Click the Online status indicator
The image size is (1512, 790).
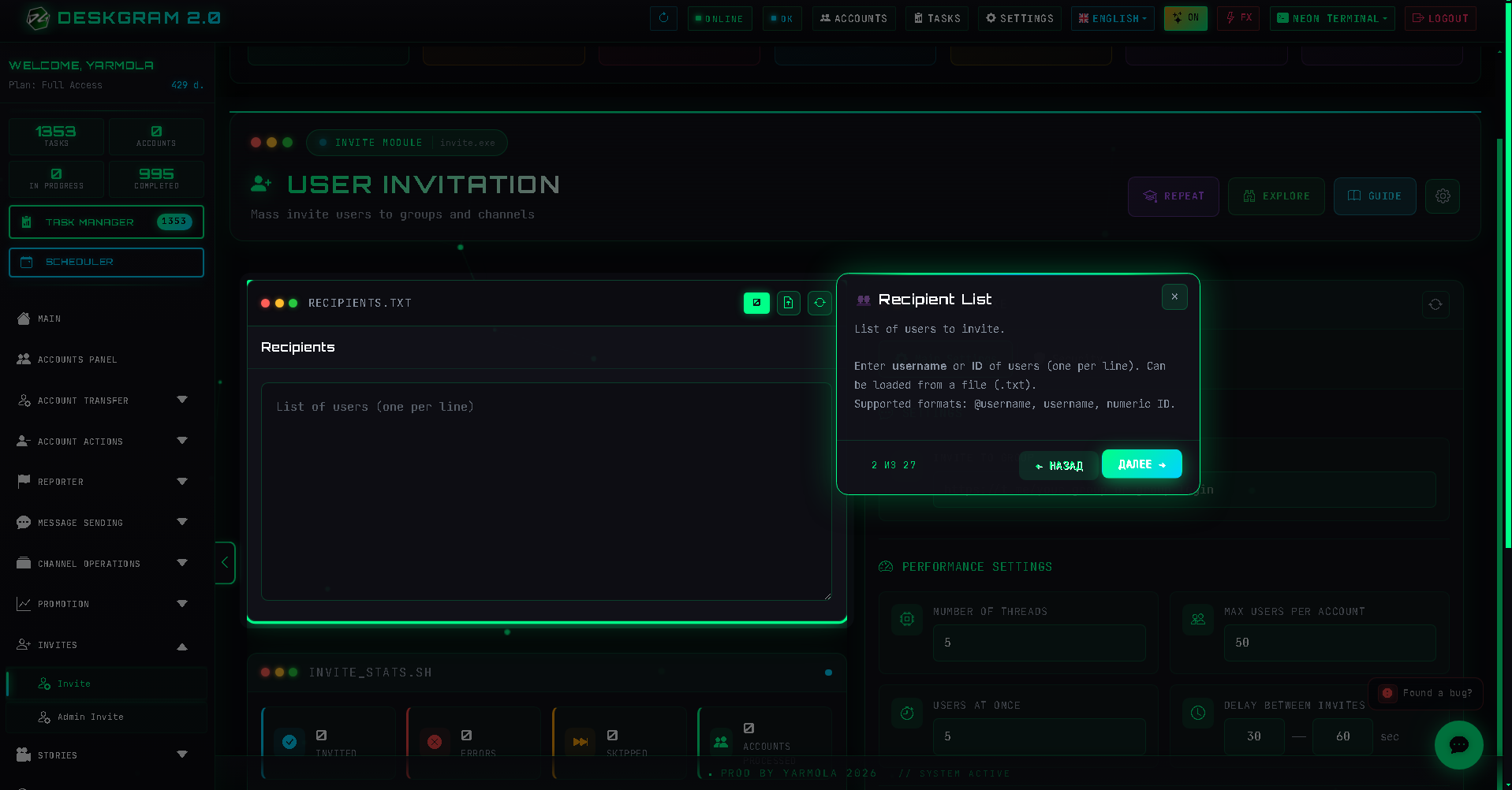click(719, 18)
